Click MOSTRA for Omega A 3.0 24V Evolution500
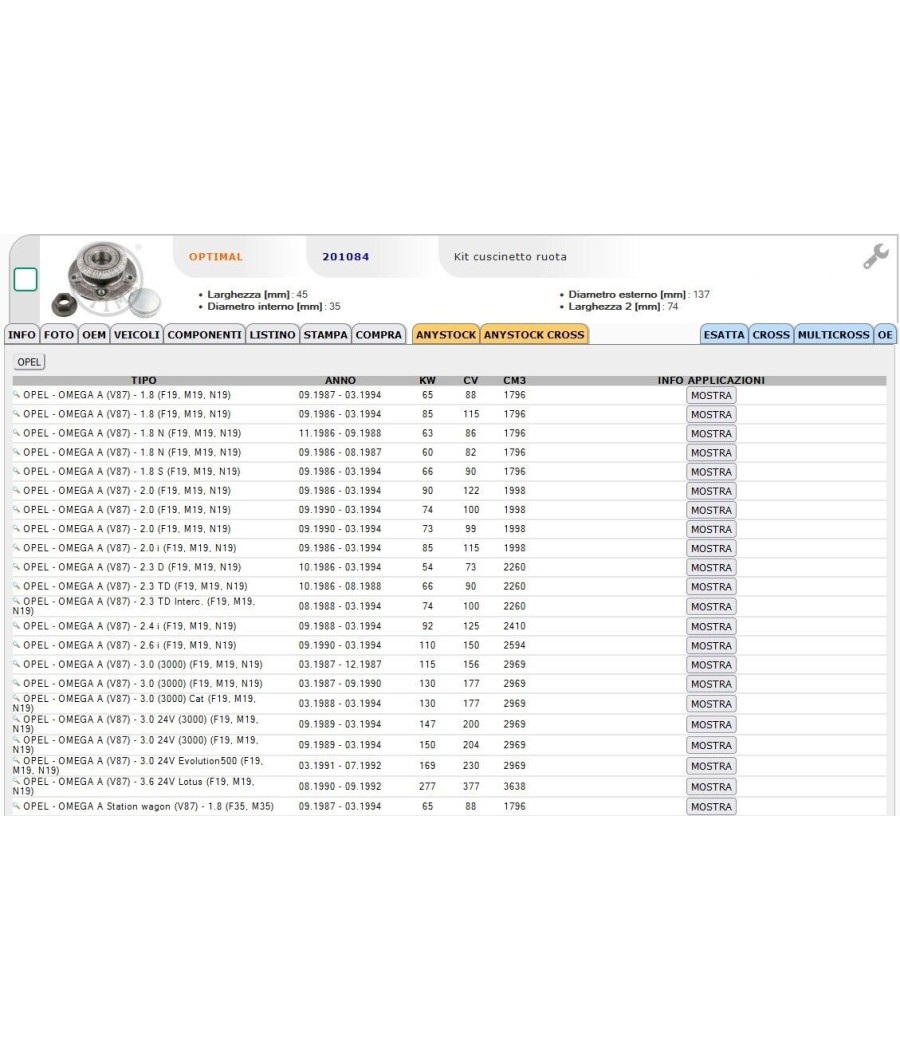Image resolution: width=900 pixels, height=1050 pixels. [x=711, y=766]
